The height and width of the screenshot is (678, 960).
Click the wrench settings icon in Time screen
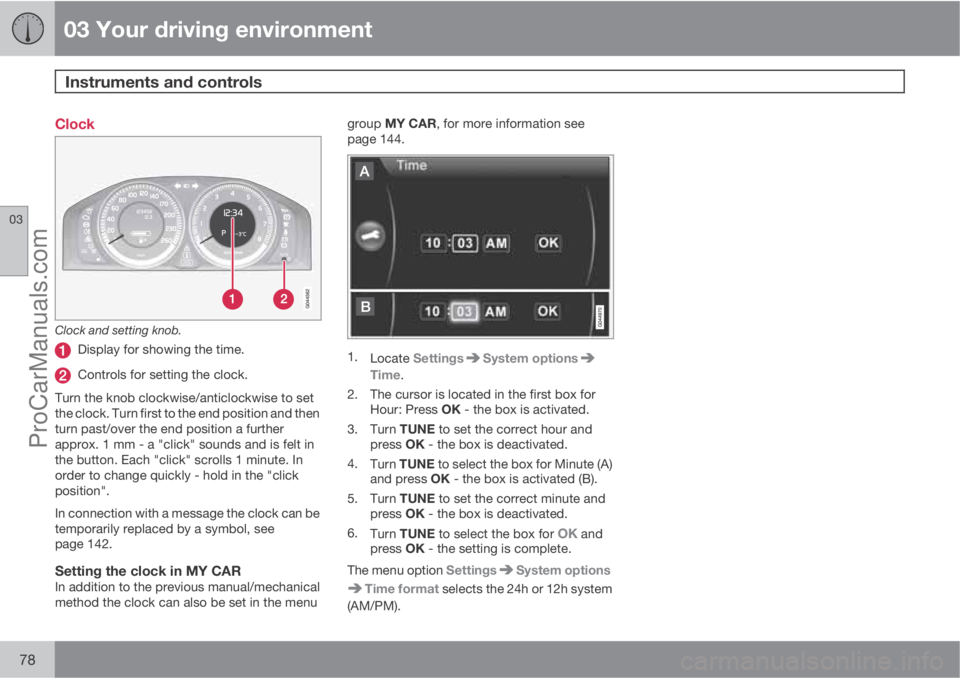tap(370, 236)
